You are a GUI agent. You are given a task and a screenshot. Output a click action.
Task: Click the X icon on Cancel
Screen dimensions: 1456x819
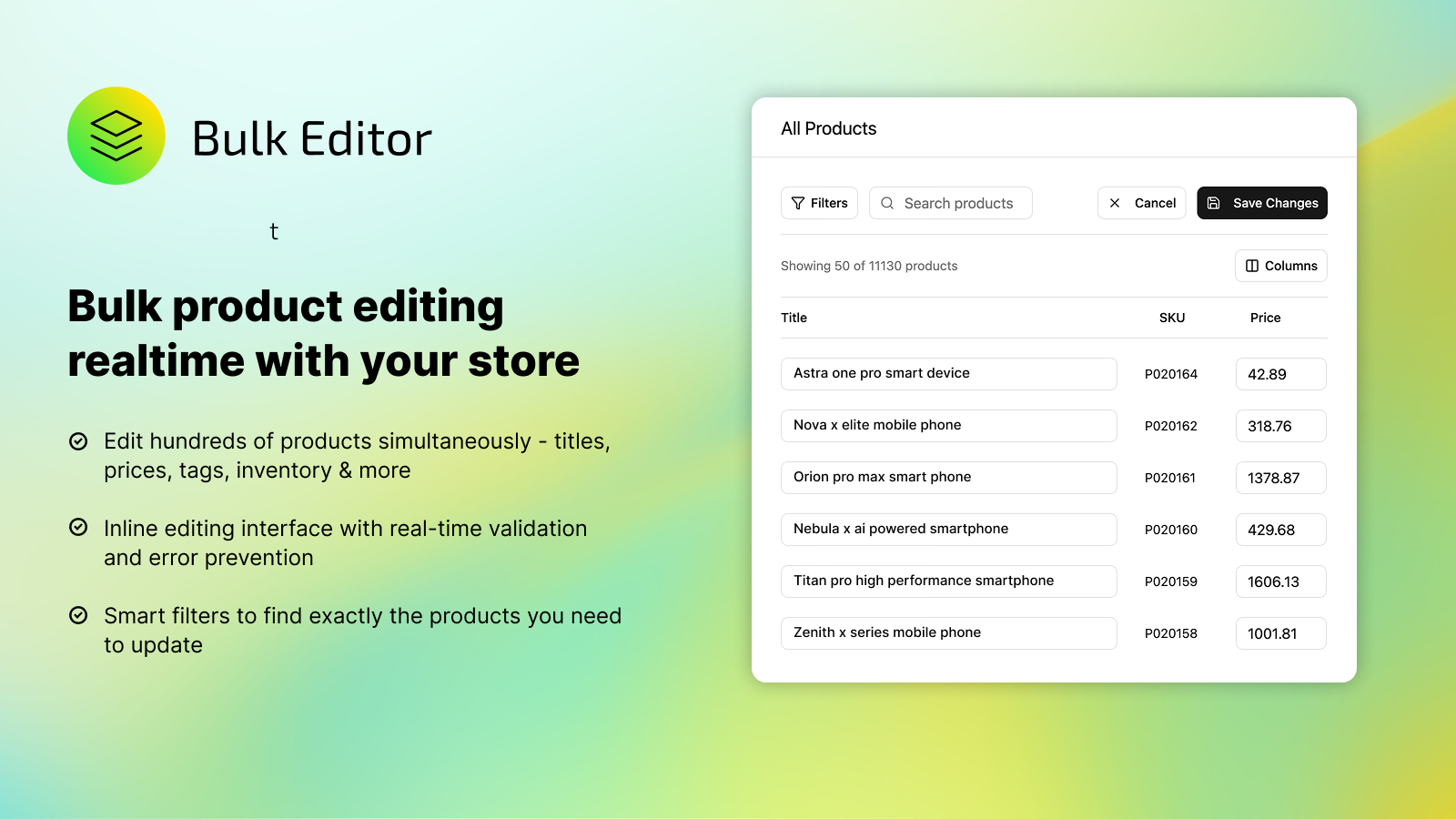tap(1115, 203)
